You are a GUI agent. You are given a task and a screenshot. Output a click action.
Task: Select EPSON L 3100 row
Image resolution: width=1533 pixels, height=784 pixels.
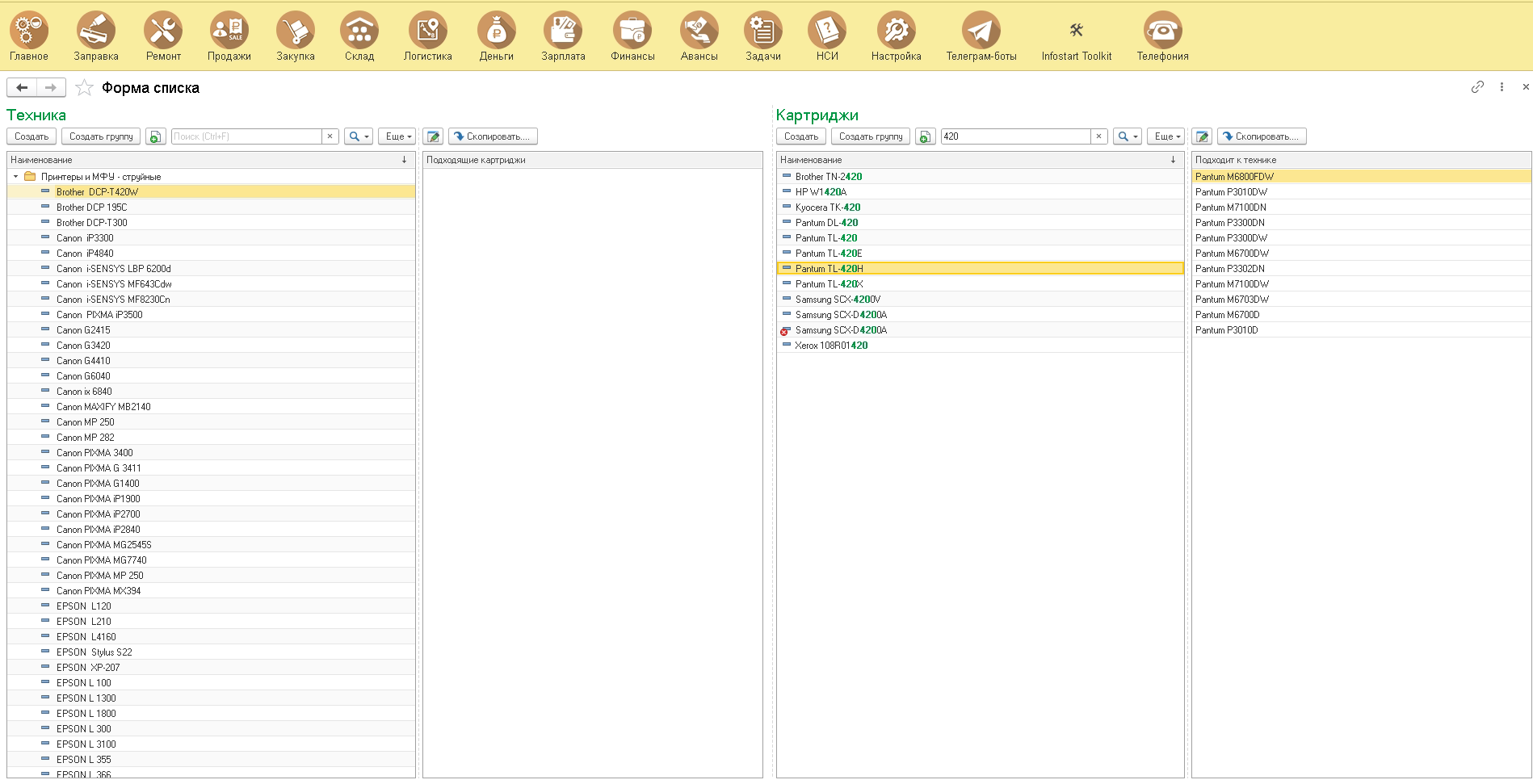212,744
